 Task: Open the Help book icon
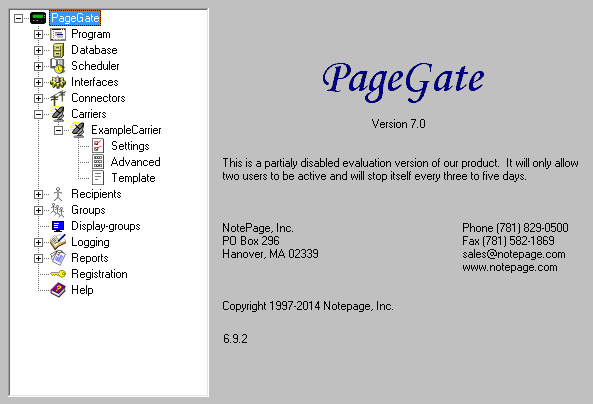tap(58, 290)
